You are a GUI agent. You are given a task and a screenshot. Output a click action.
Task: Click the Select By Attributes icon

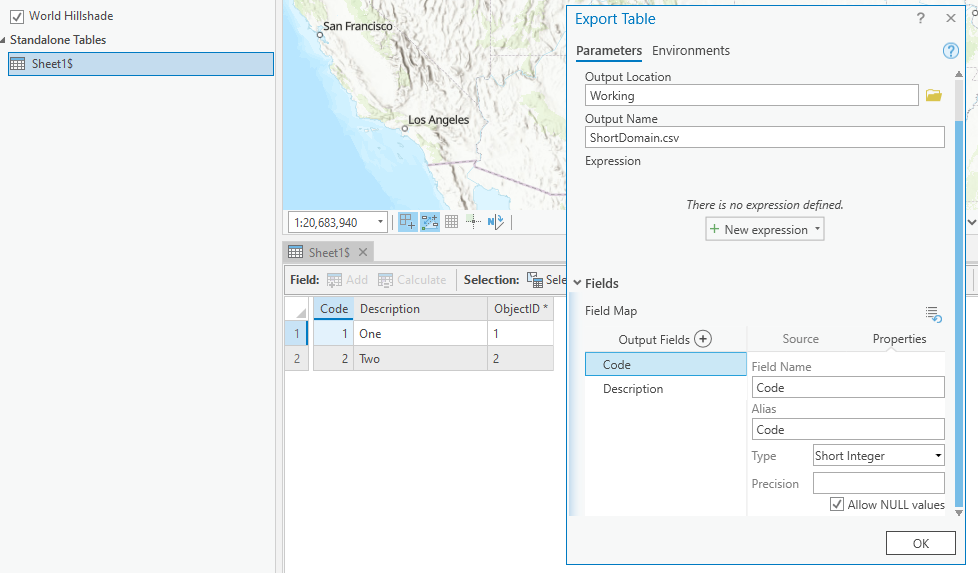(535, 280)
